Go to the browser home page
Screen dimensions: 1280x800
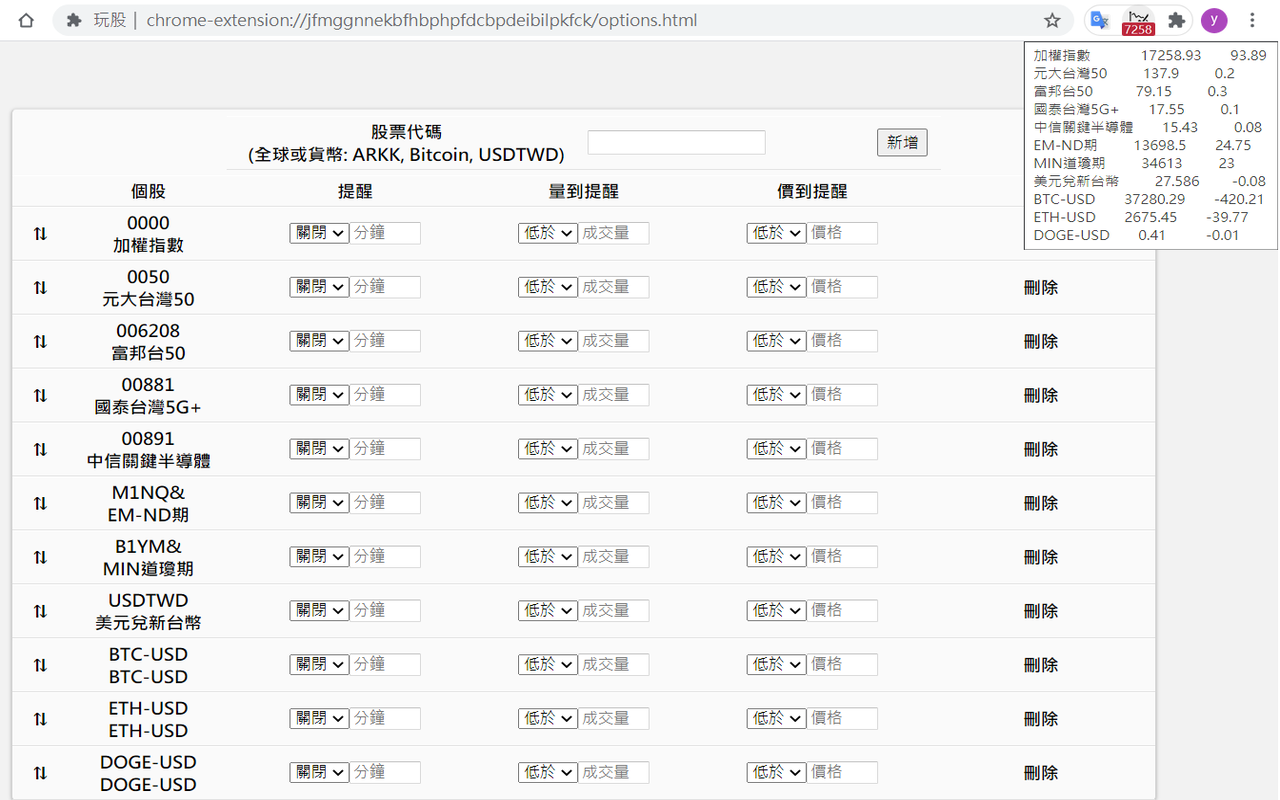click(x=27, y=20)
